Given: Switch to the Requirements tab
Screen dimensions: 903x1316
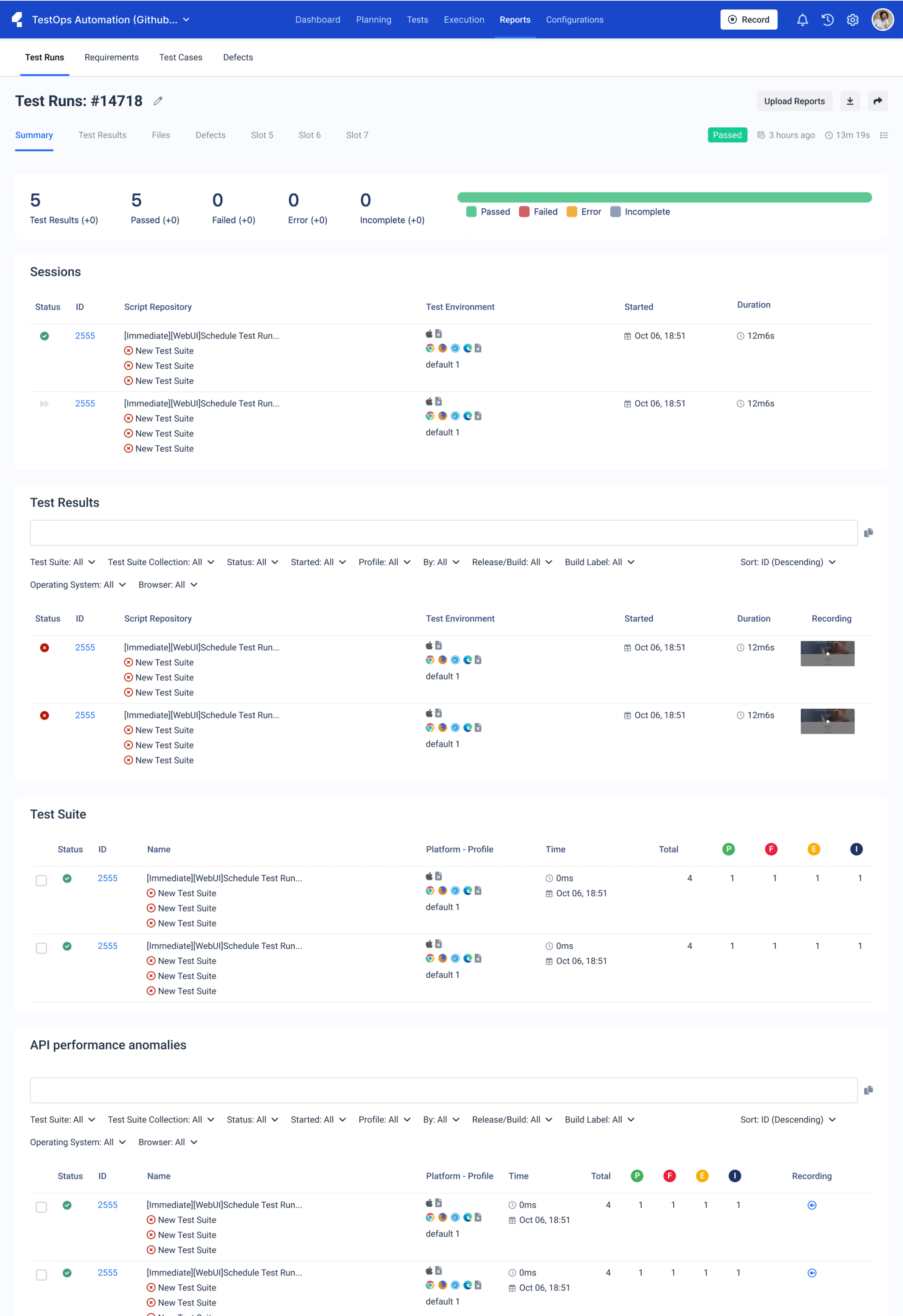Looking at the screenshot, I should pyautogui.click(x=112, y=57).
